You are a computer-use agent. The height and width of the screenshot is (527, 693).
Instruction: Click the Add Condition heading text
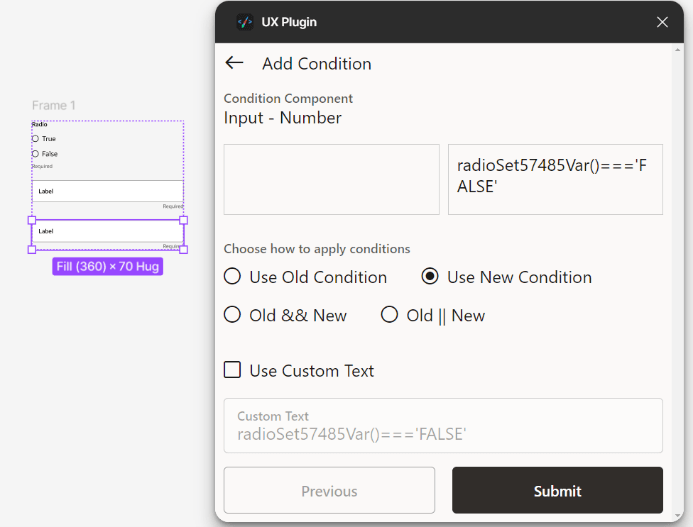(x=316, y=64)
